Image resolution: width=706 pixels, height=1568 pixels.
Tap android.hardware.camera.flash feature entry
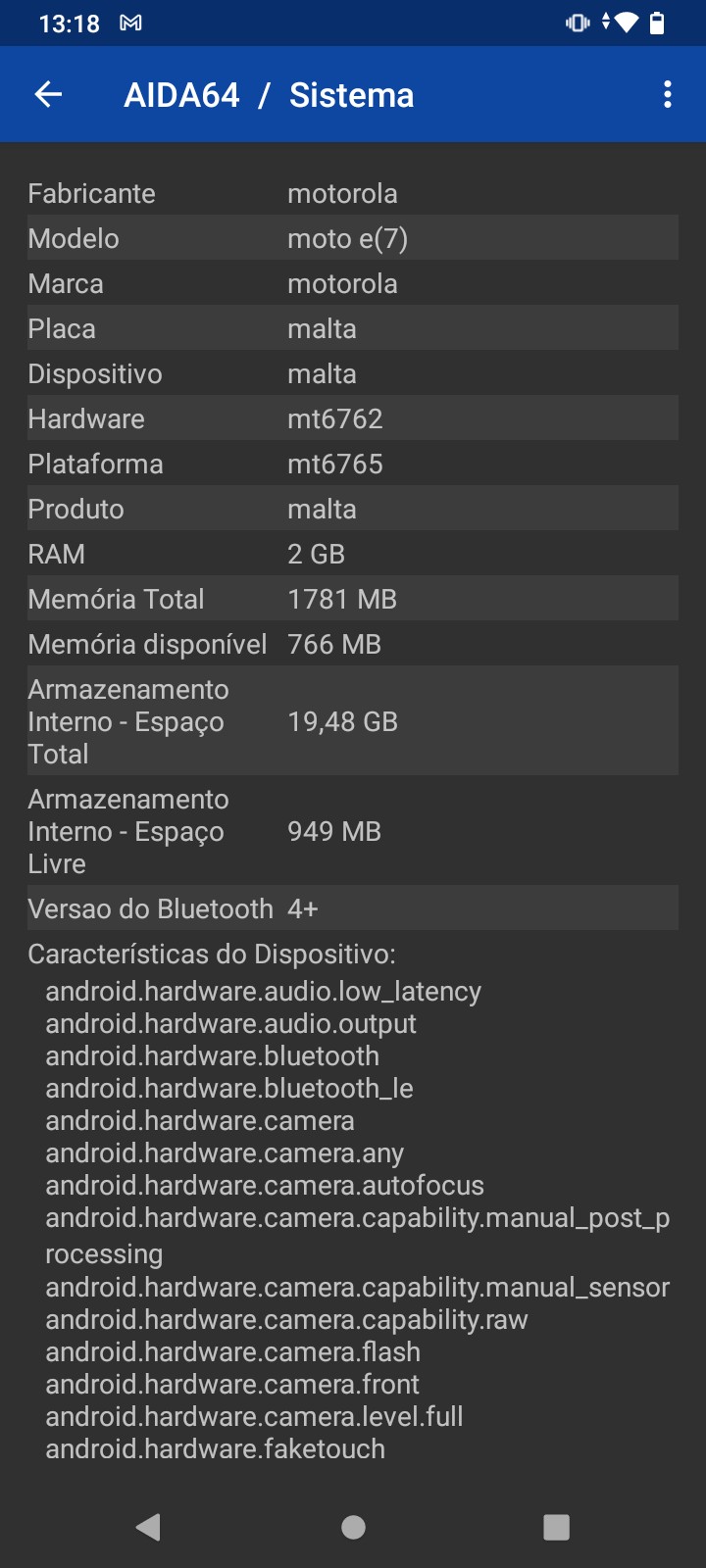[233, 1351]
